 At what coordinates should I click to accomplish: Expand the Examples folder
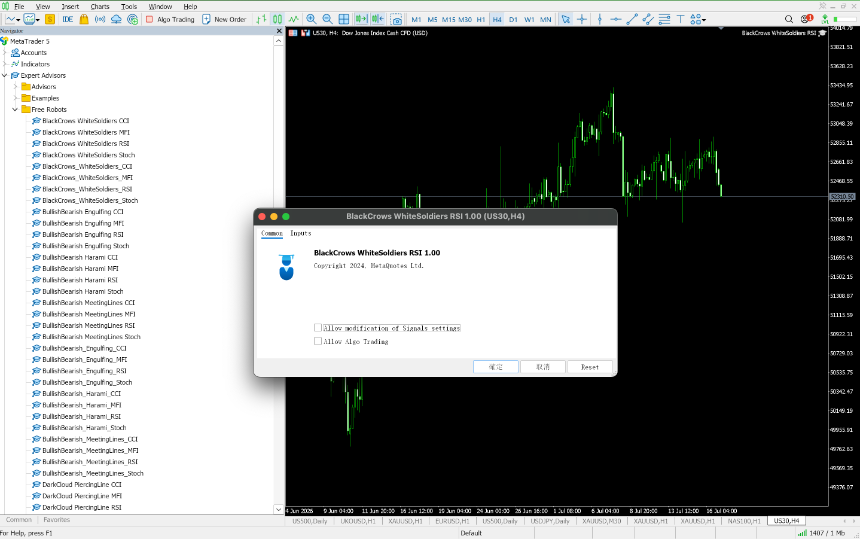15,98
